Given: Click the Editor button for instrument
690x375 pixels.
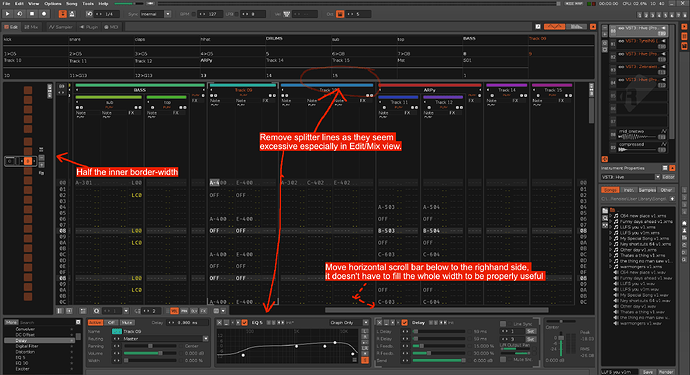Looking at the screenshot, I should pyautogui.click(x=668, y=177).
